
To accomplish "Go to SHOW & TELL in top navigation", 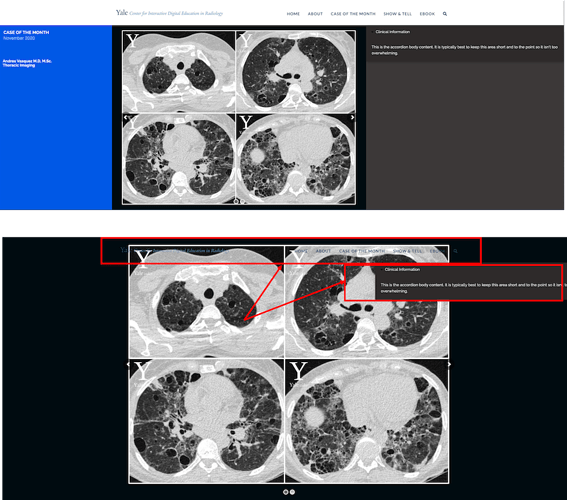I will [x=397, y=14].
